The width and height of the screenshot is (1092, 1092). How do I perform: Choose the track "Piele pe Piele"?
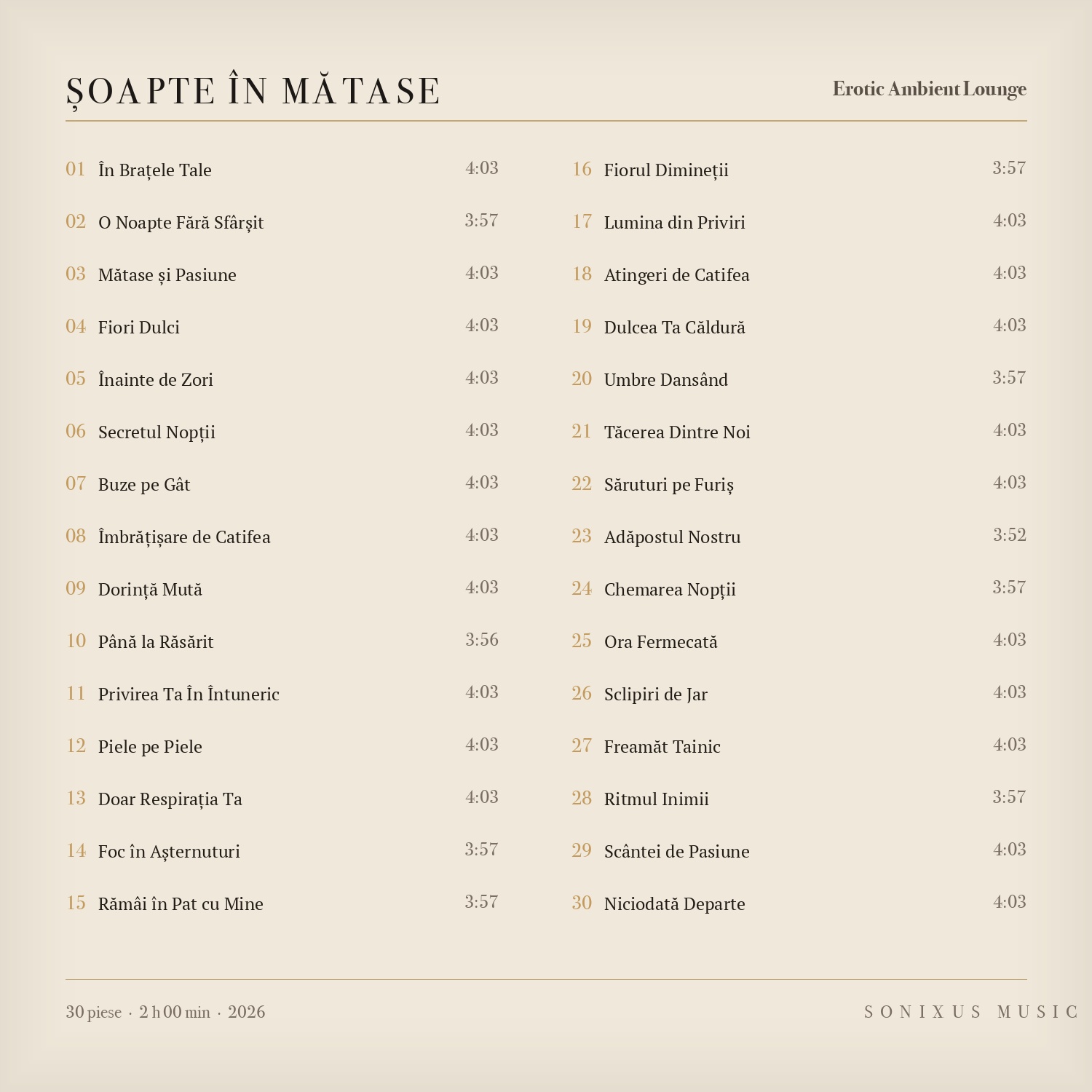(150, 746)
